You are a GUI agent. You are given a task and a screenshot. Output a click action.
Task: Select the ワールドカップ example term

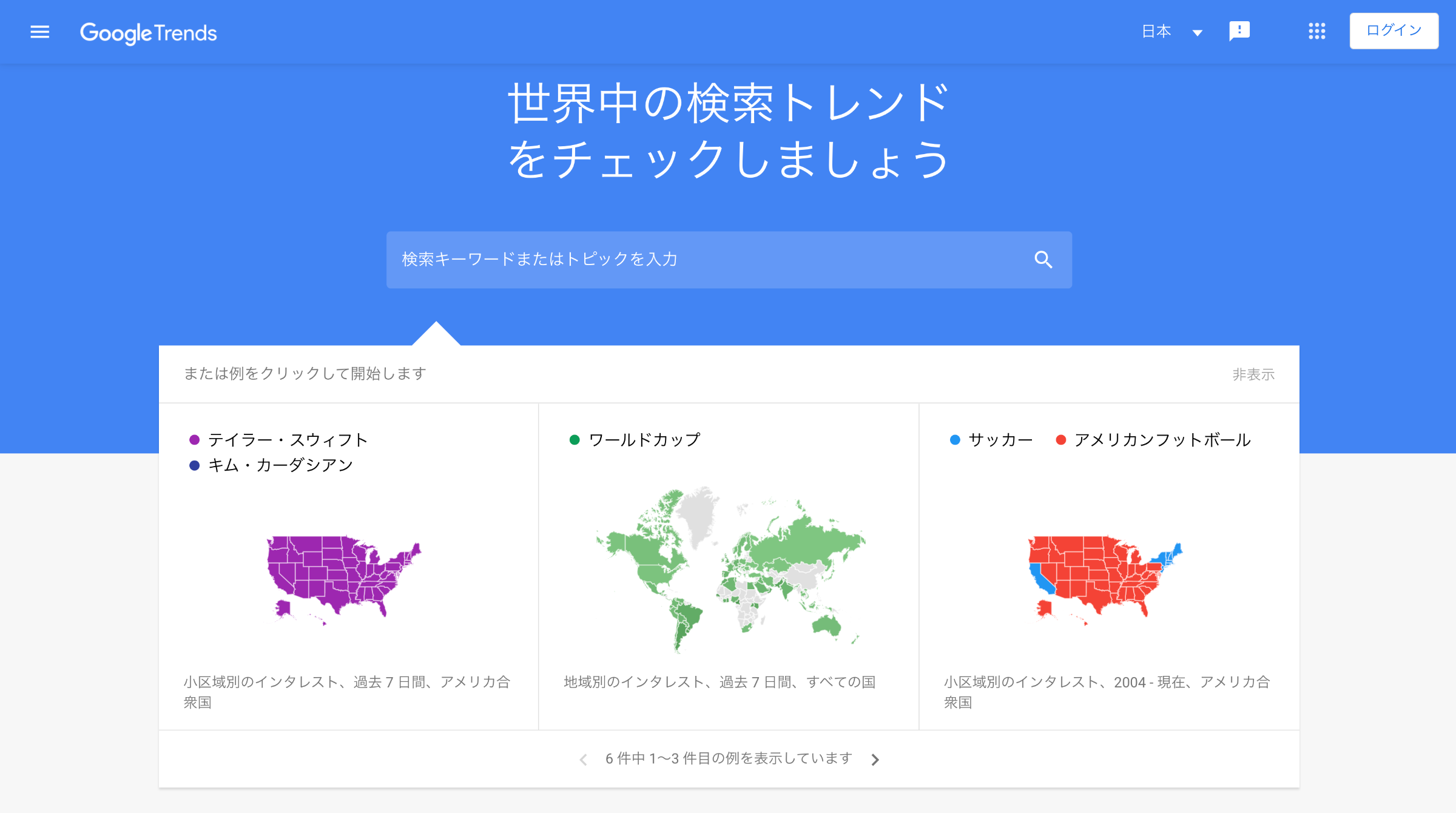click(x=644, y=440)
